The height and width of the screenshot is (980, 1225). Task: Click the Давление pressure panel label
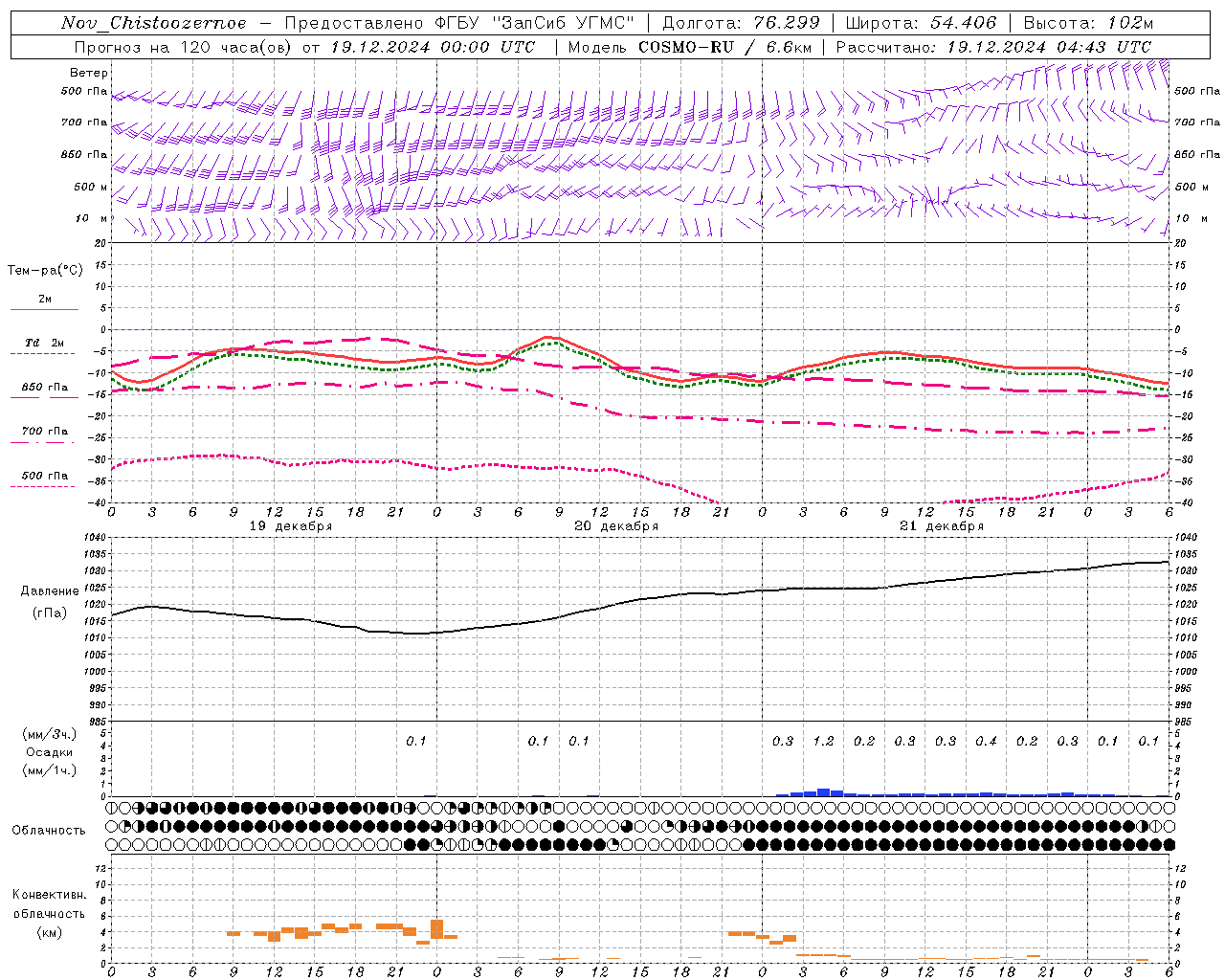click(50, 591)
